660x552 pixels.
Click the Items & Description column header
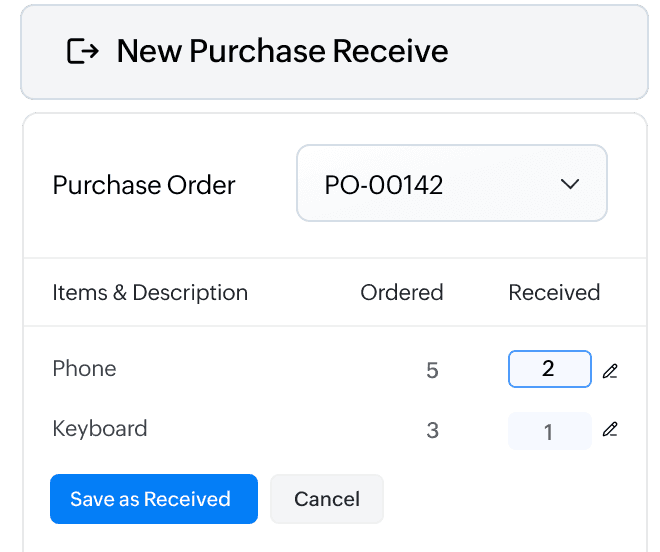pyautogui.click(x=150, y=293)
